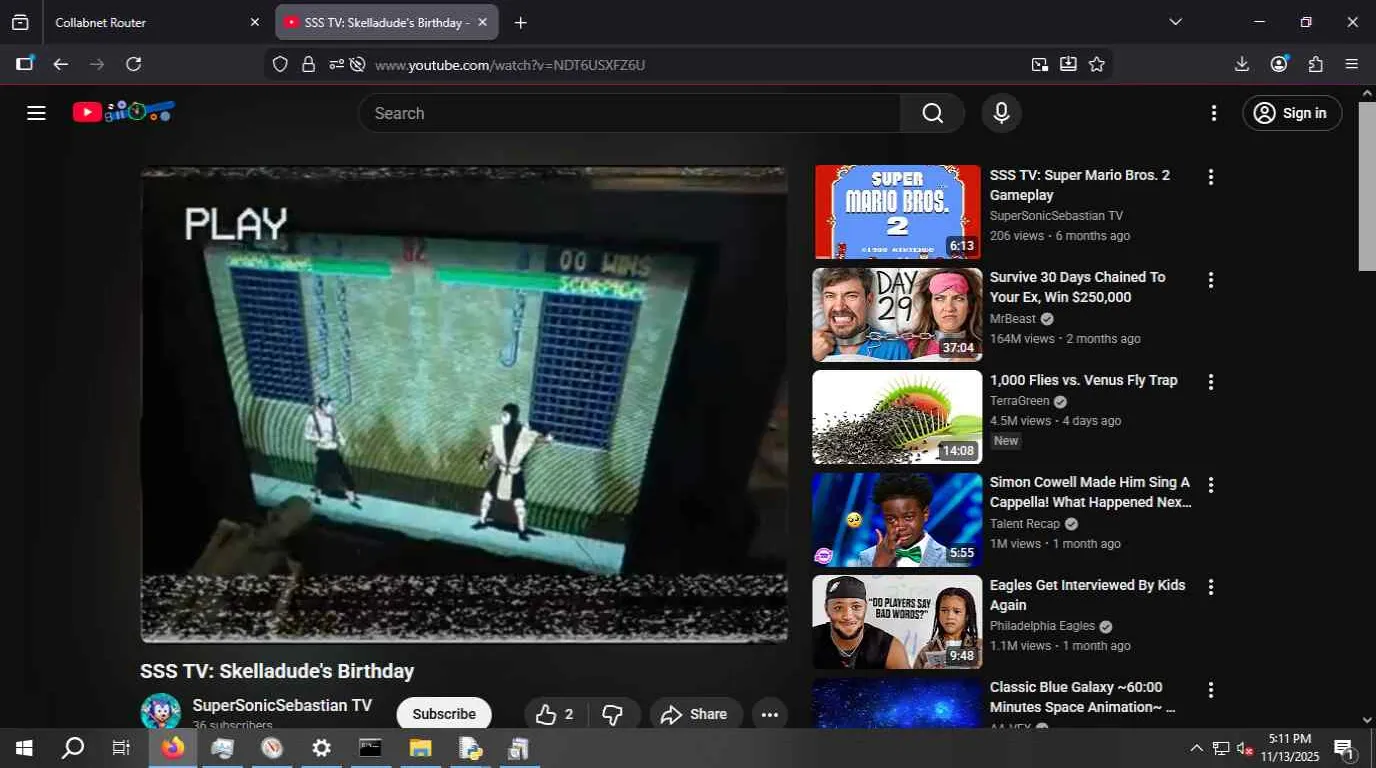Subscribe to SuperSonicSebastian TV
Screen dimensions: 1376x768
(444, 714)
